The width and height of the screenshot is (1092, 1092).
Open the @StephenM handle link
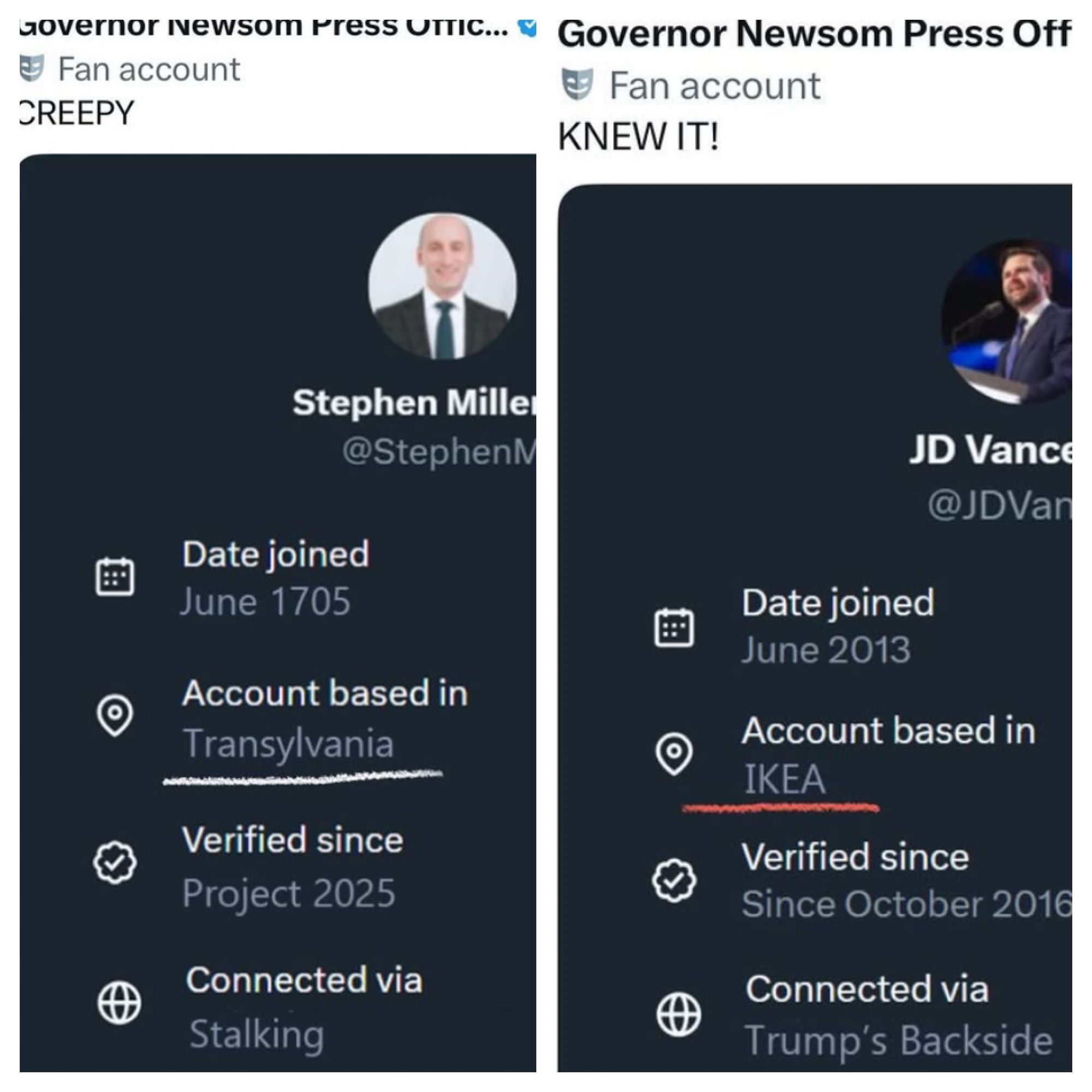pos(438,452)
